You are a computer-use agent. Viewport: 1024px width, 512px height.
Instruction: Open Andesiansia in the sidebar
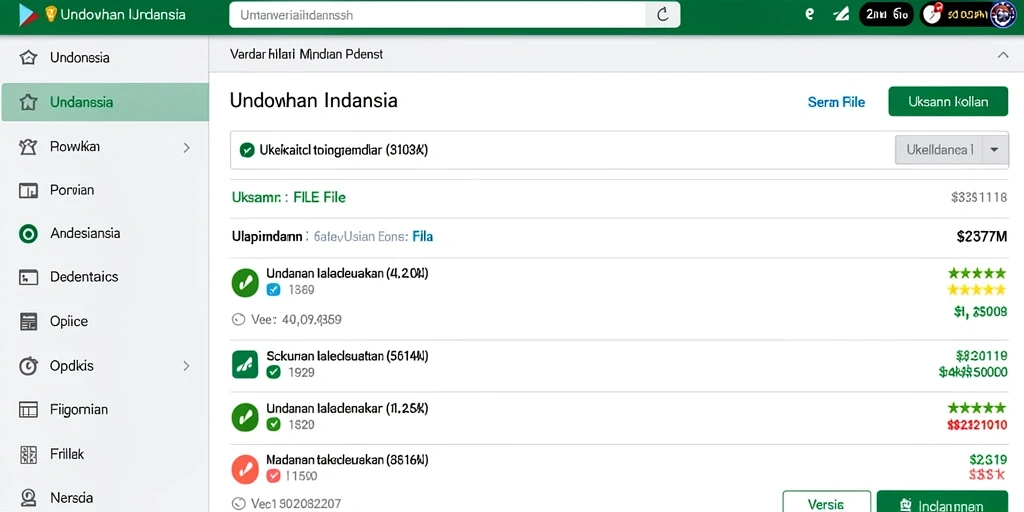click(104, 234)
